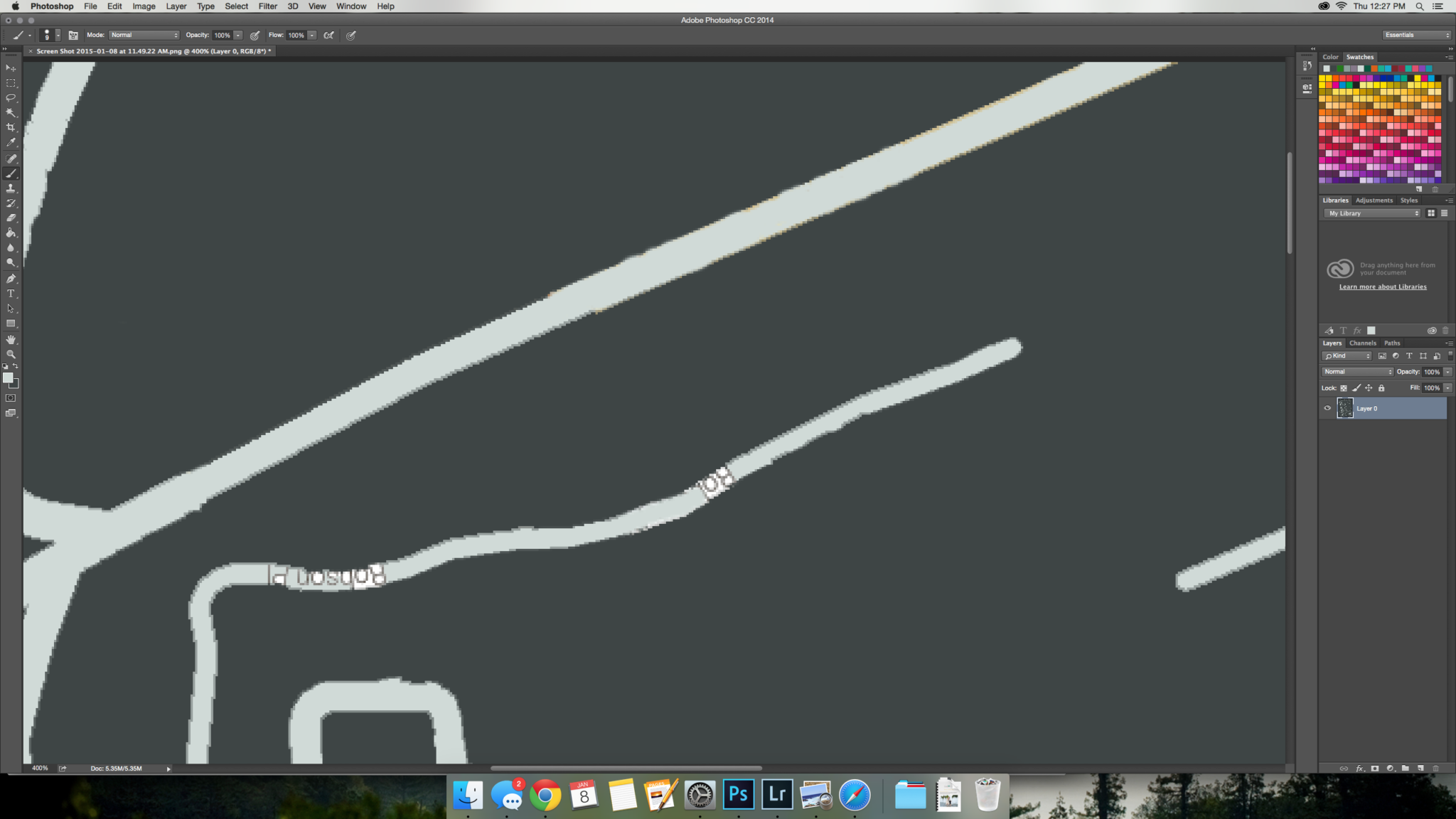The width and height of the screenshot is (1456, 819).
Task: Select the Eraser tool
Action: coord(11,218)
